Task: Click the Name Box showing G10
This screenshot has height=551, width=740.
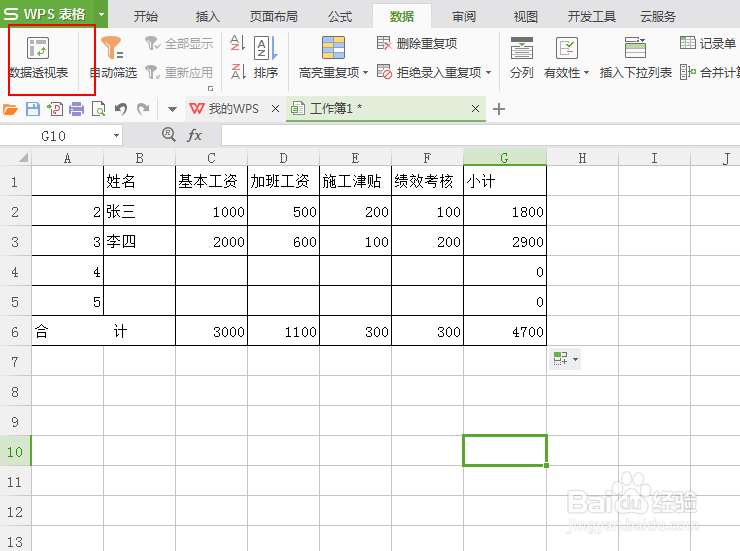Action: 54,136
